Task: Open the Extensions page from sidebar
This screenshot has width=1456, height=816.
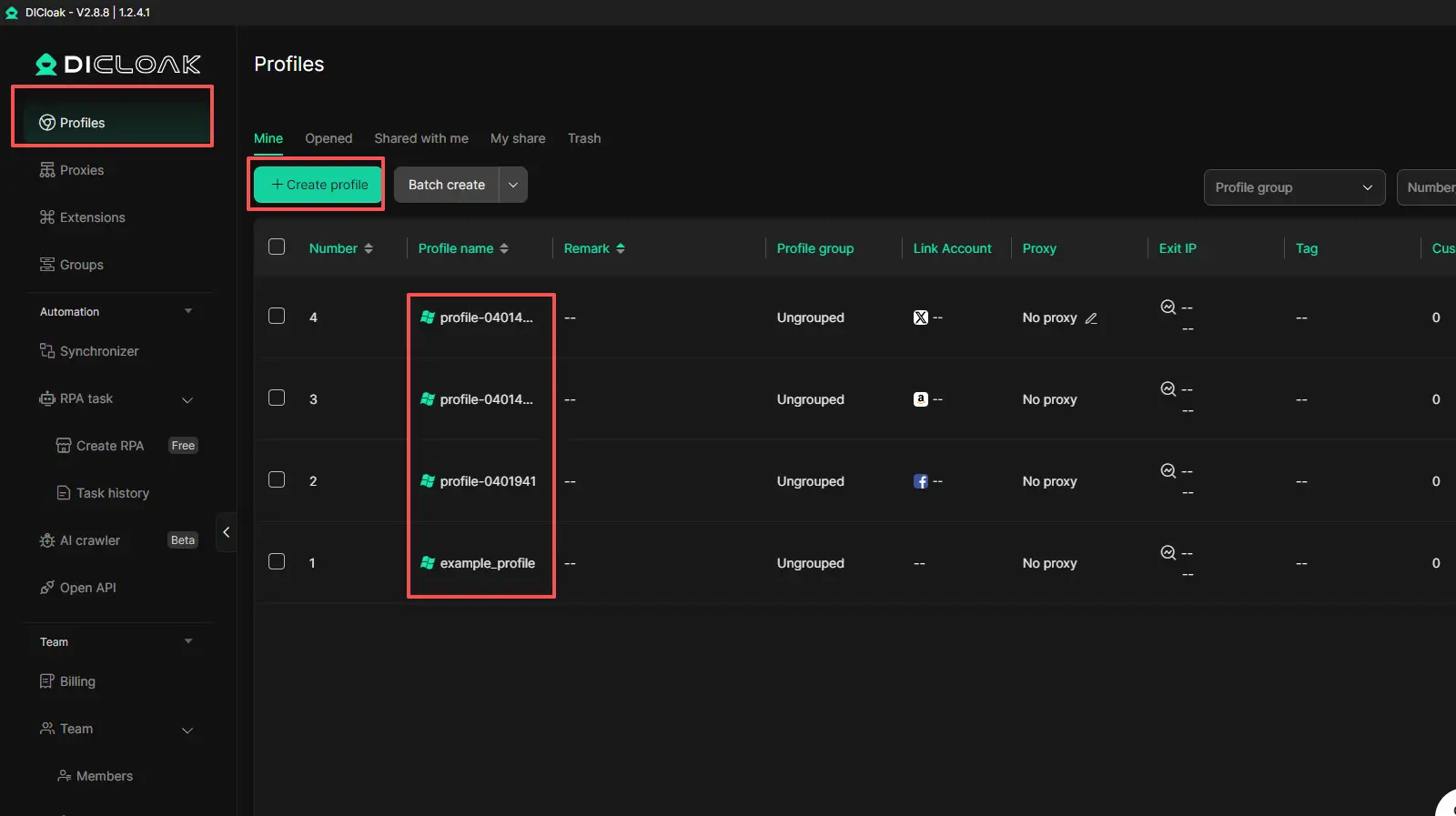Action: coord(92,217)
